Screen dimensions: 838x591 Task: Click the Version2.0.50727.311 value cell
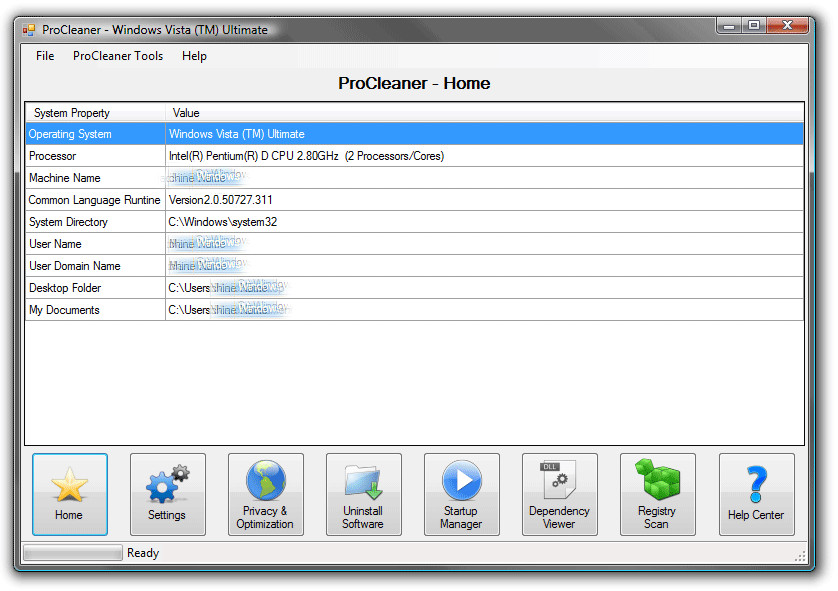tap(484, 200)
